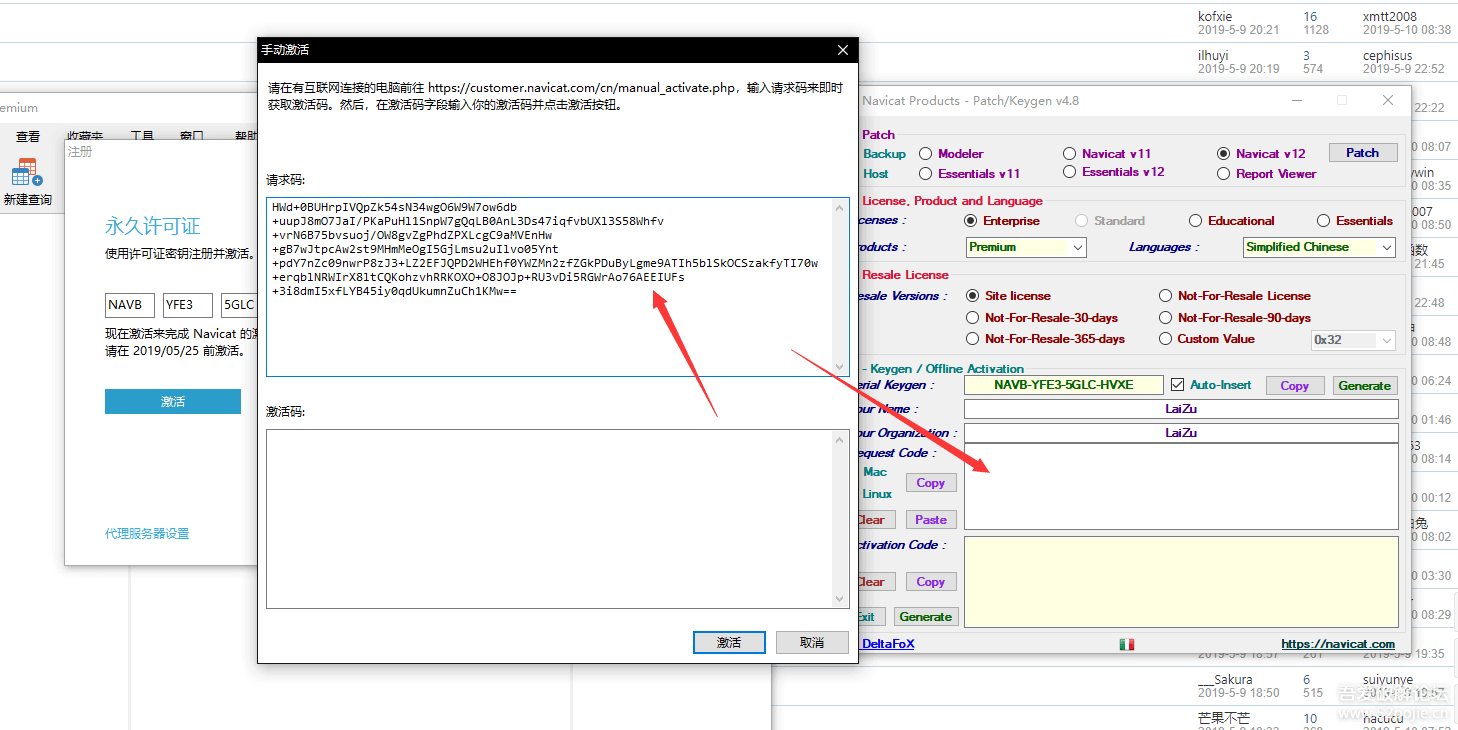The height and width of the screenshot is (730, 1458).
Task: Select the Navicat v12 radio button
Action: coord(1224,154)
